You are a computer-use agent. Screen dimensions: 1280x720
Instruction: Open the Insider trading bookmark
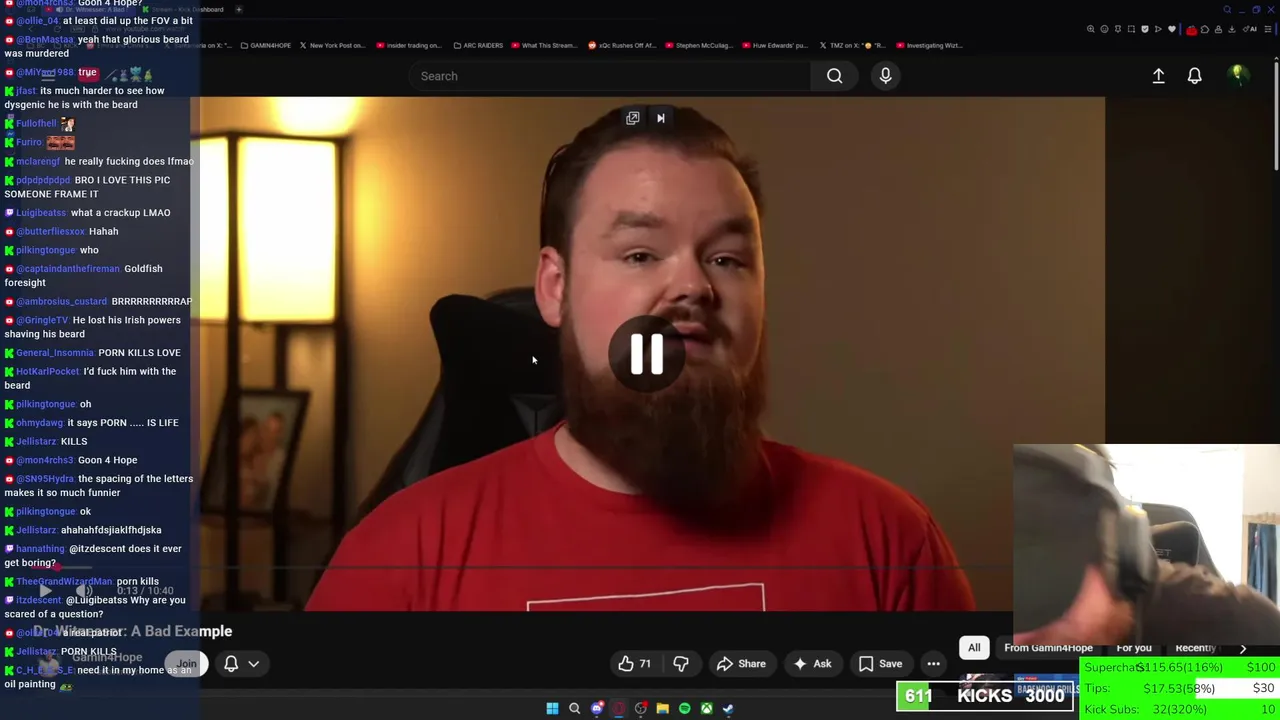pyautogui.click(x=408, y=45)
